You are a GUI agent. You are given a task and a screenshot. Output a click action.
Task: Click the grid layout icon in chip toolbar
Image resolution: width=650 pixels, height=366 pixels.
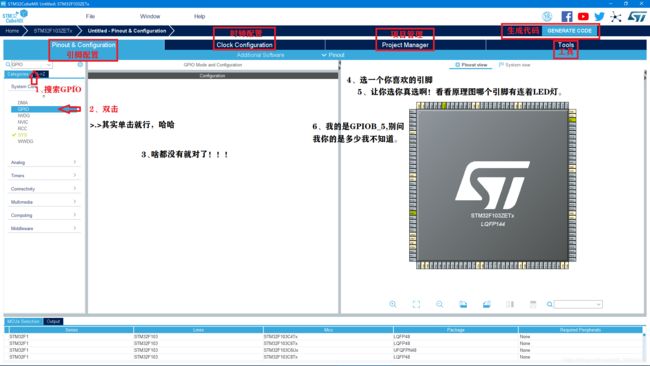pos(533,304)
